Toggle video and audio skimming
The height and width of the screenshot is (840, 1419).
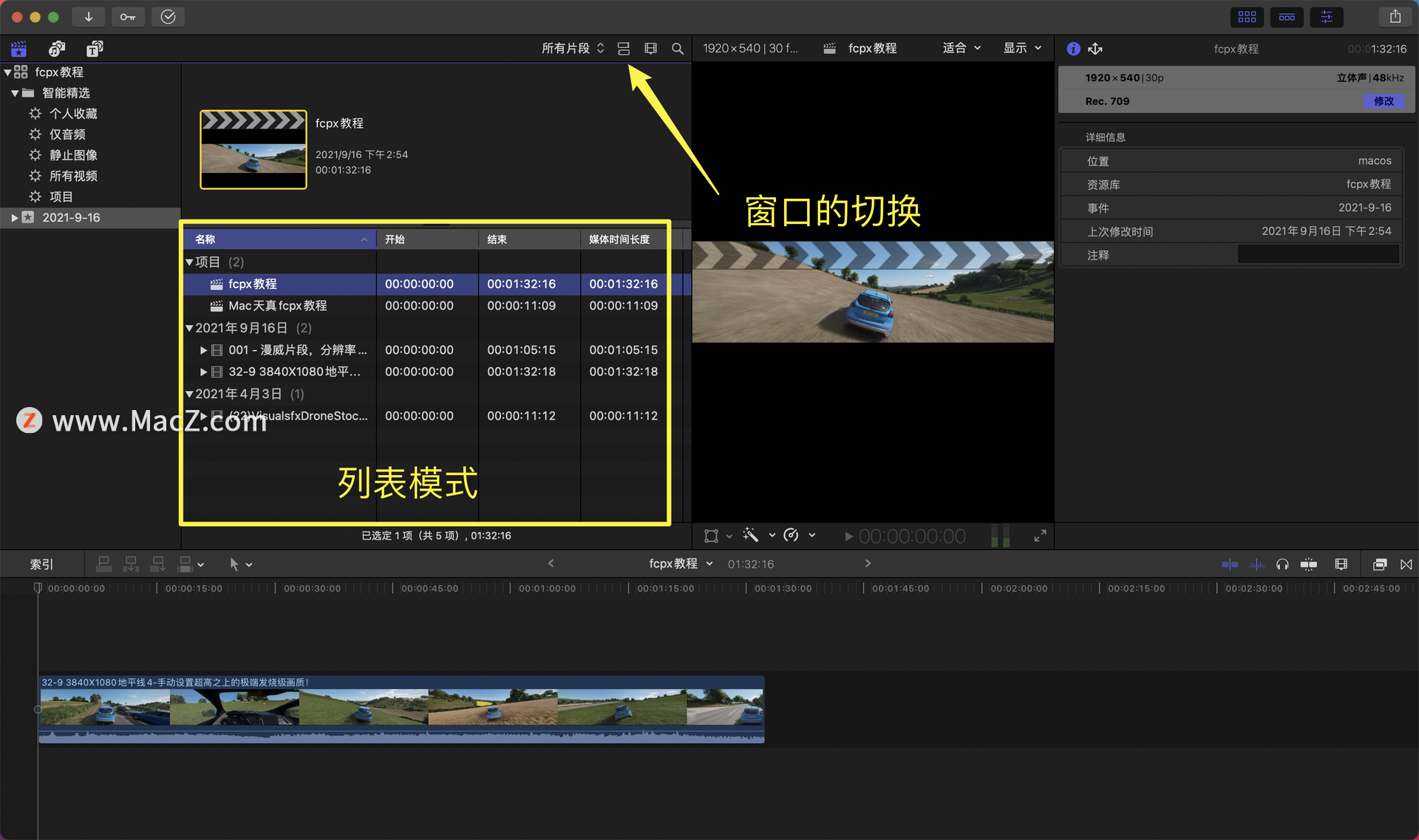click(1230, 564)
